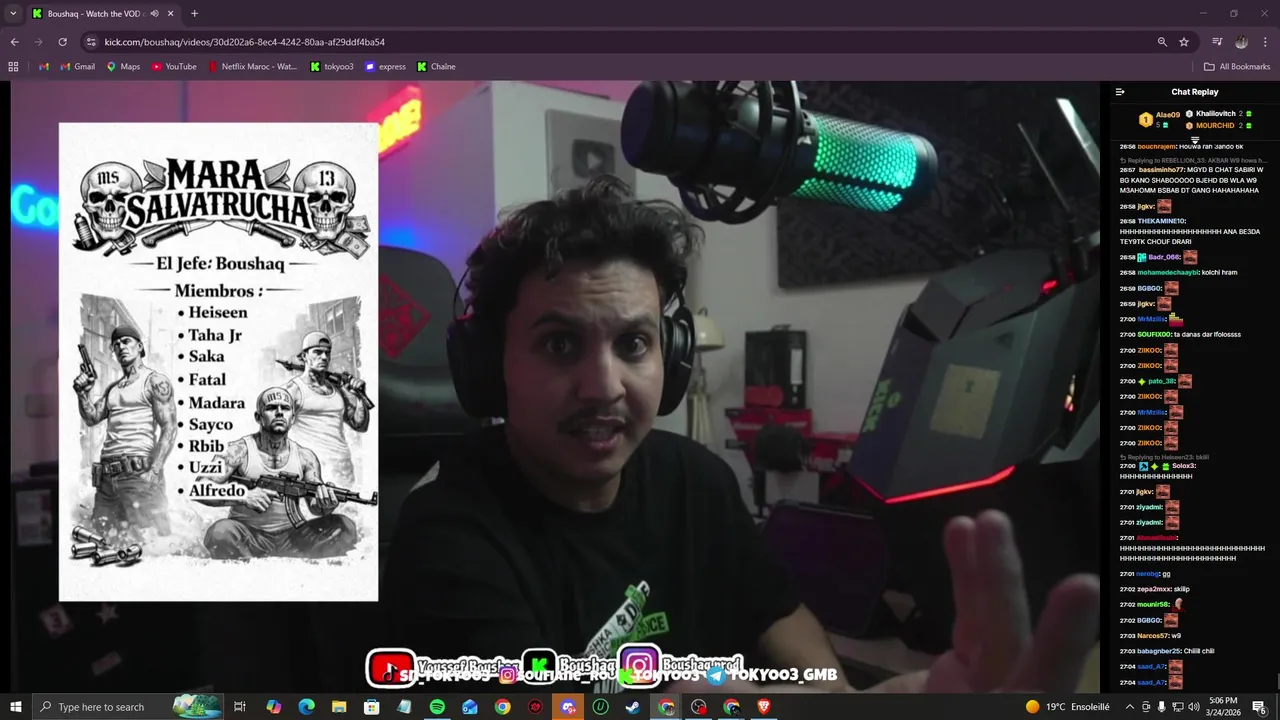Viewport: 1280px width, 720px height.
Task: Open the All Bookmarks folder
Action: click(x=1237, y=67)
